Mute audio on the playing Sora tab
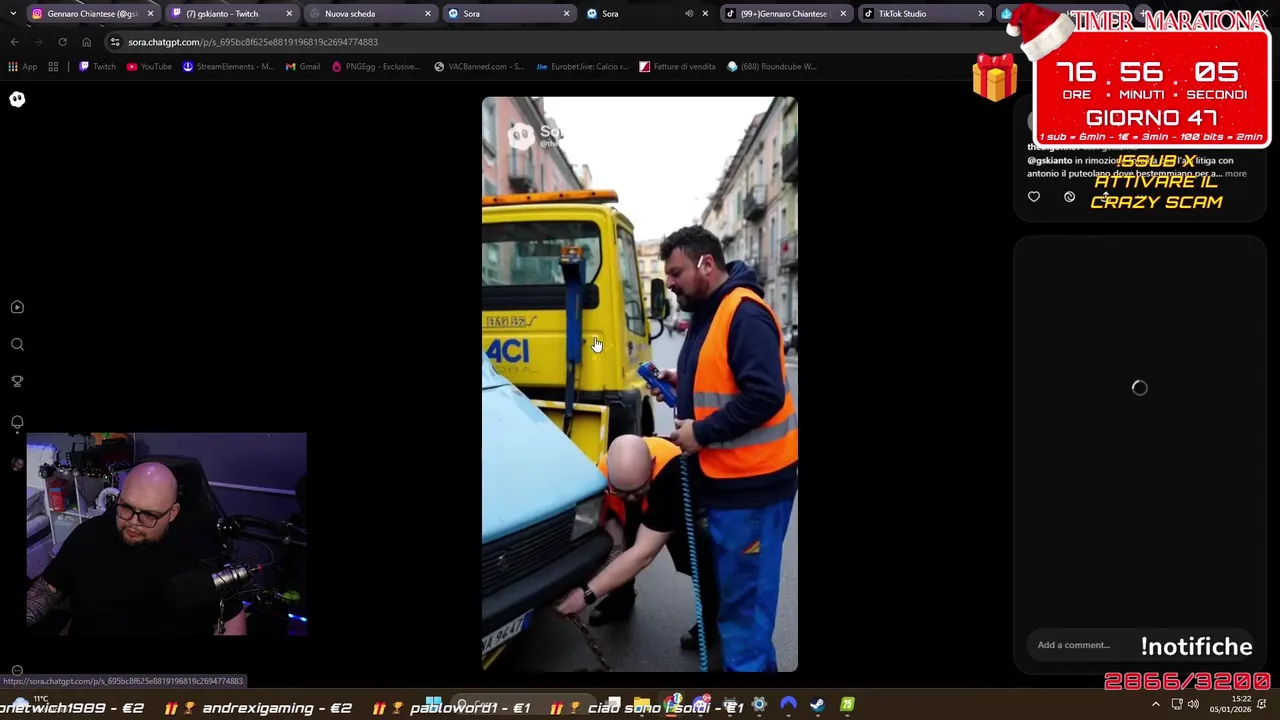Image resolution: width=1280 pixels, height=720 pixels. pos(689,14)
